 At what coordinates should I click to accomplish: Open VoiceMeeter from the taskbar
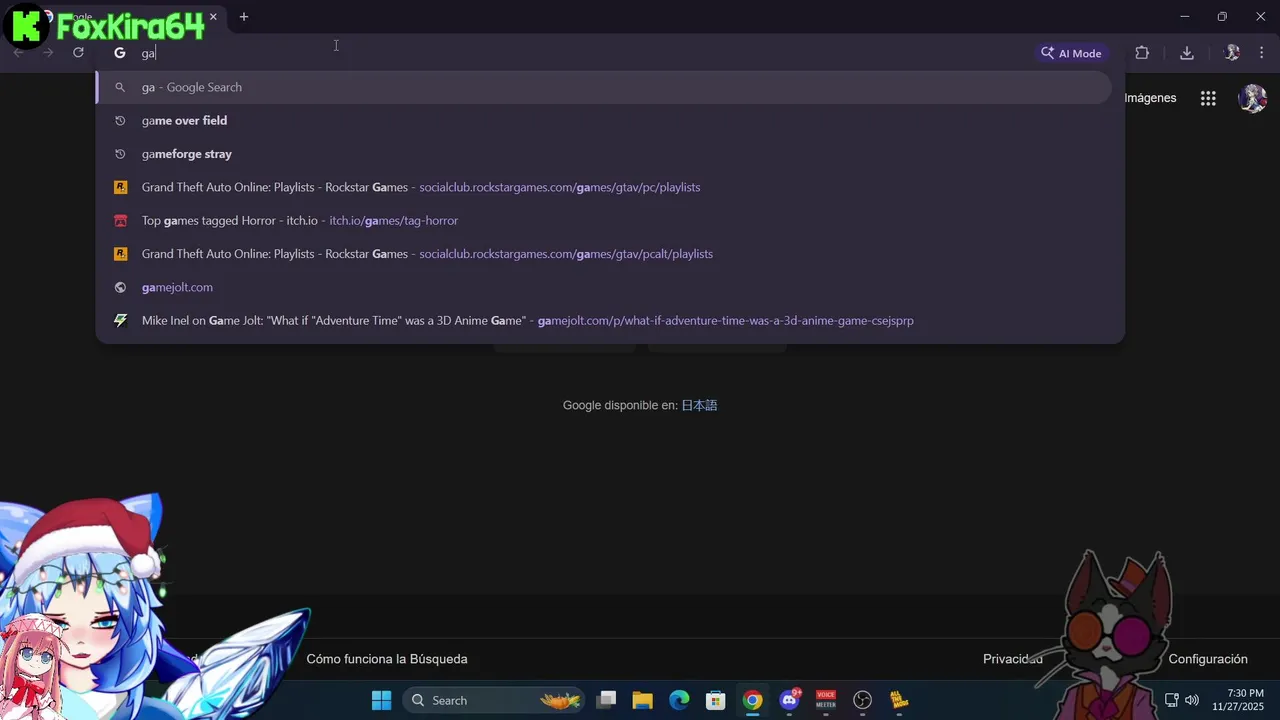(826, 700)
